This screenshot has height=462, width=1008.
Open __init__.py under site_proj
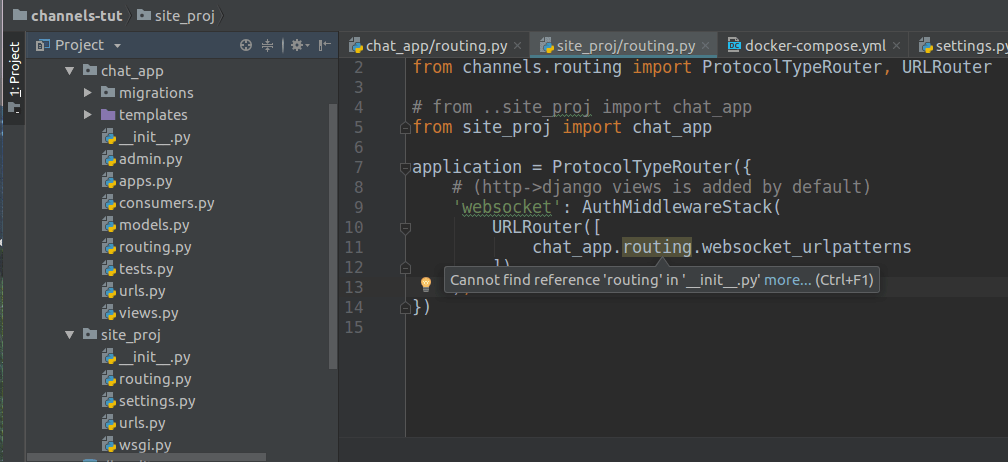[154, 357]
